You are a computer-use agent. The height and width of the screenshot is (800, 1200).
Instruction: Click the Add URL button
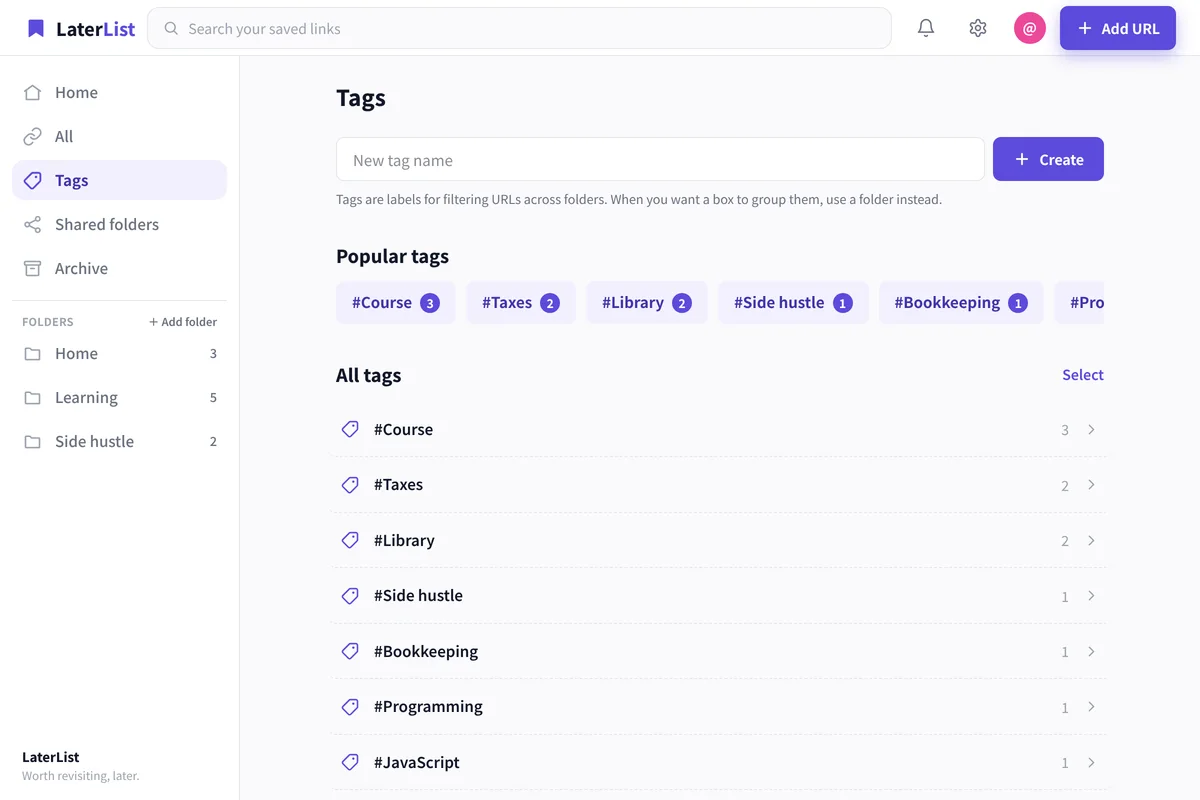[1118, 28]
